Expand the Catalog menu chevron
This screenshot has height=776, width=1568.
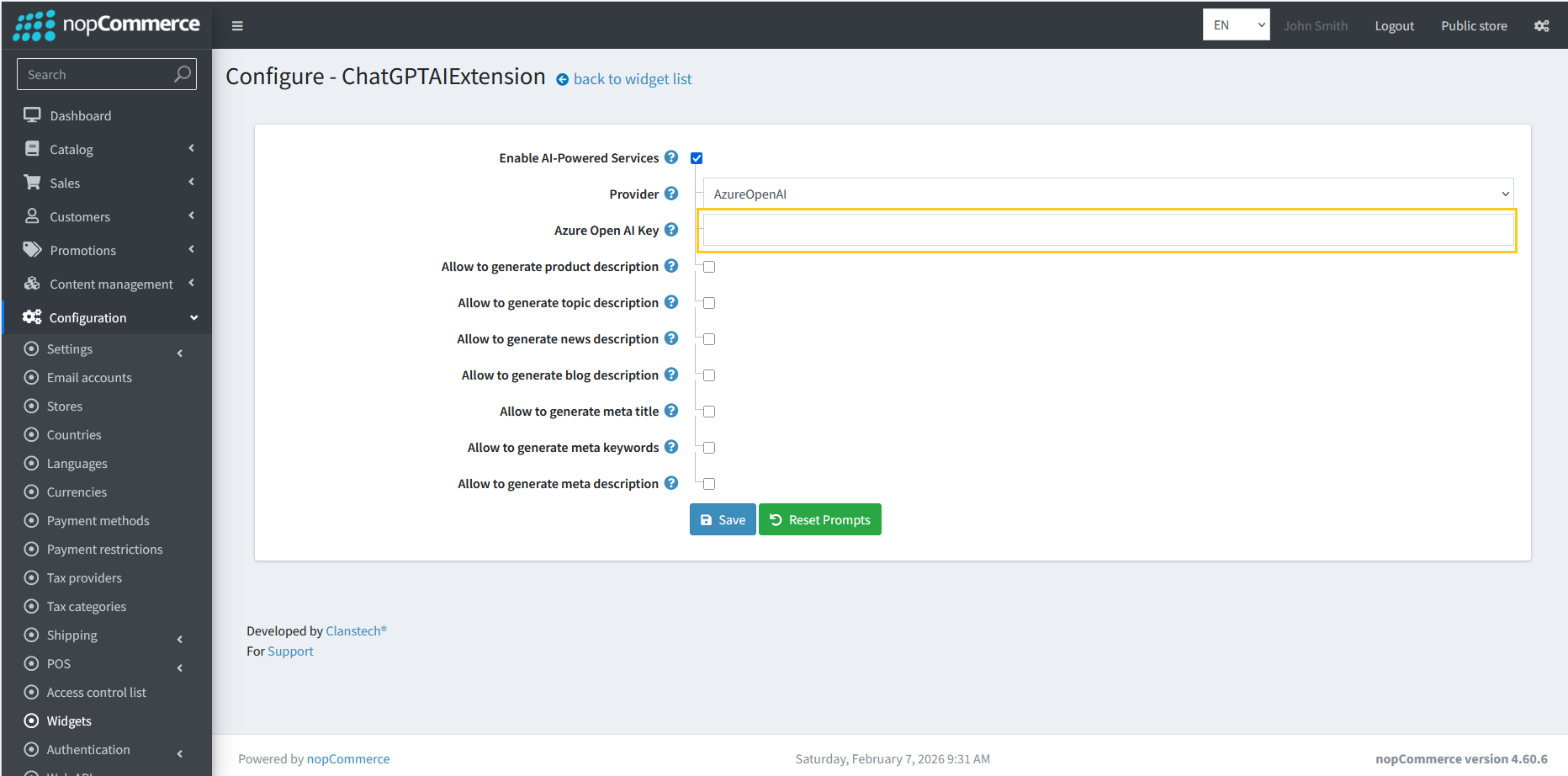(x=192, y=149)
